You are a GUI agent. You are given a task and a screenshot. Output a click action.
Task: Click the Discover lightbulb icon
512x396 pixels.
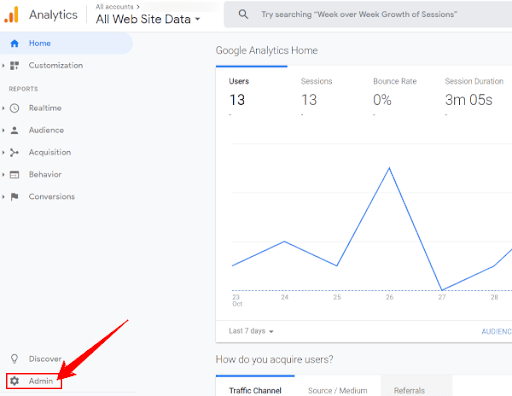(14, 359)
